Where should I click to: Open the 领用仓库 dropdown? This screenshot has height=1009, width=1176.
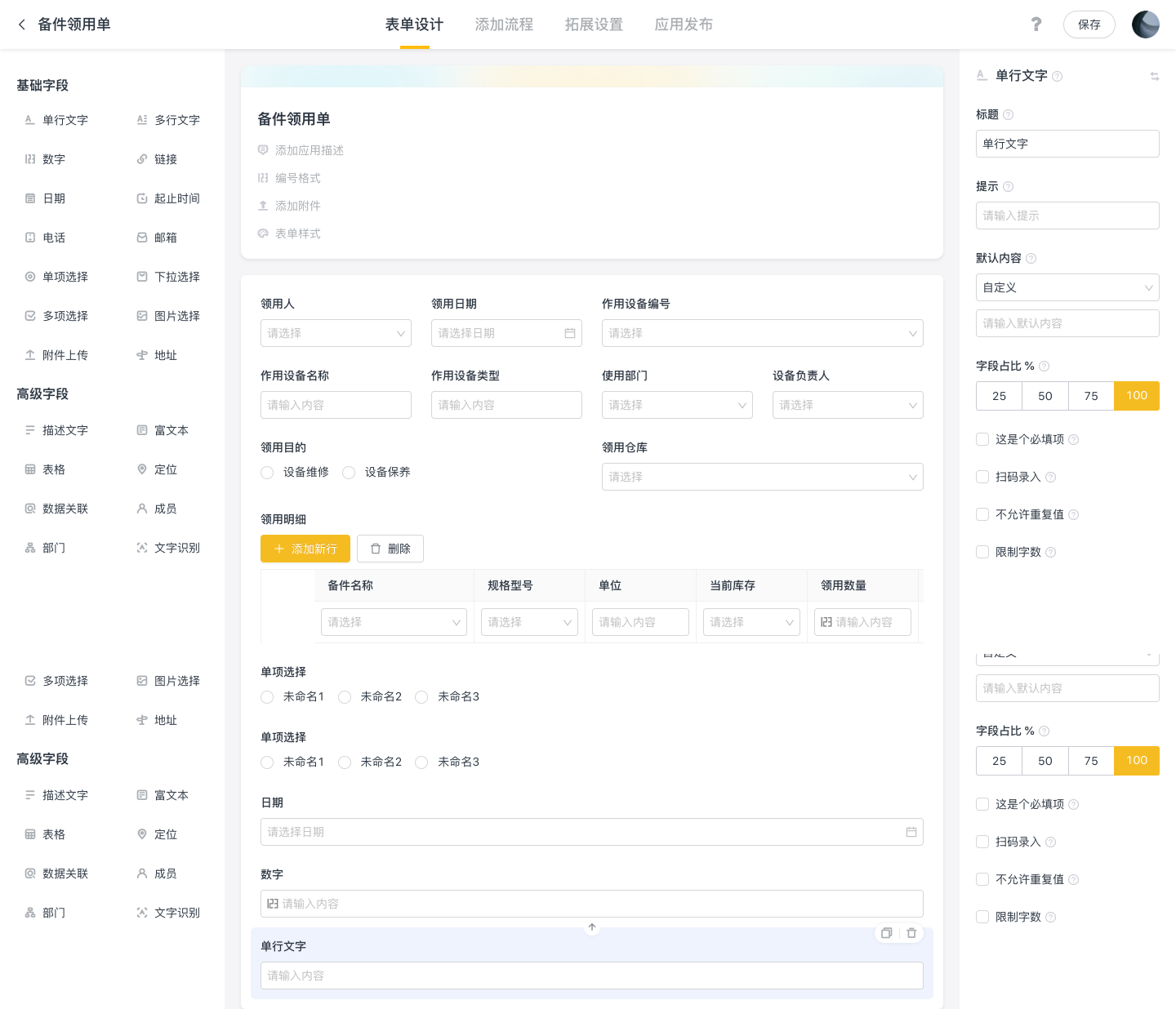click(763, 477)
